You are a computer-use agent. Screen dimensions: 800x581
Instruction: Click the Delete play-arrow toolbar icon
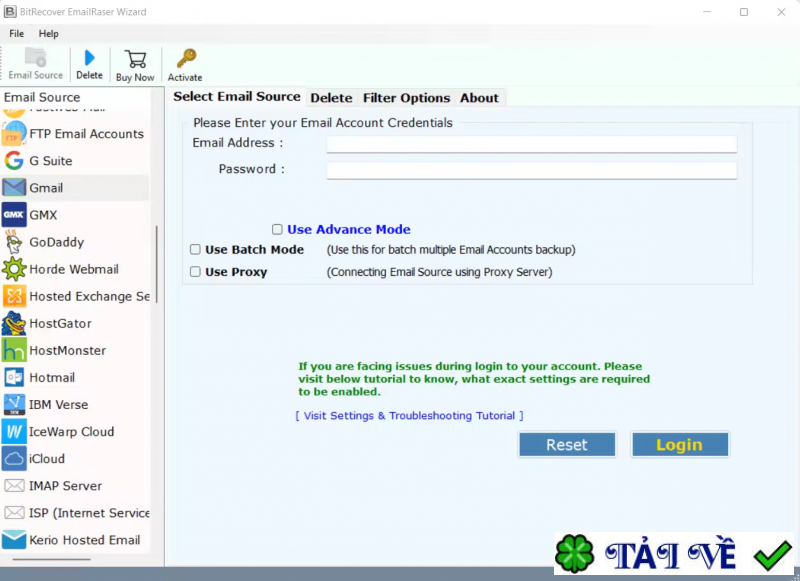coord(90,58)
